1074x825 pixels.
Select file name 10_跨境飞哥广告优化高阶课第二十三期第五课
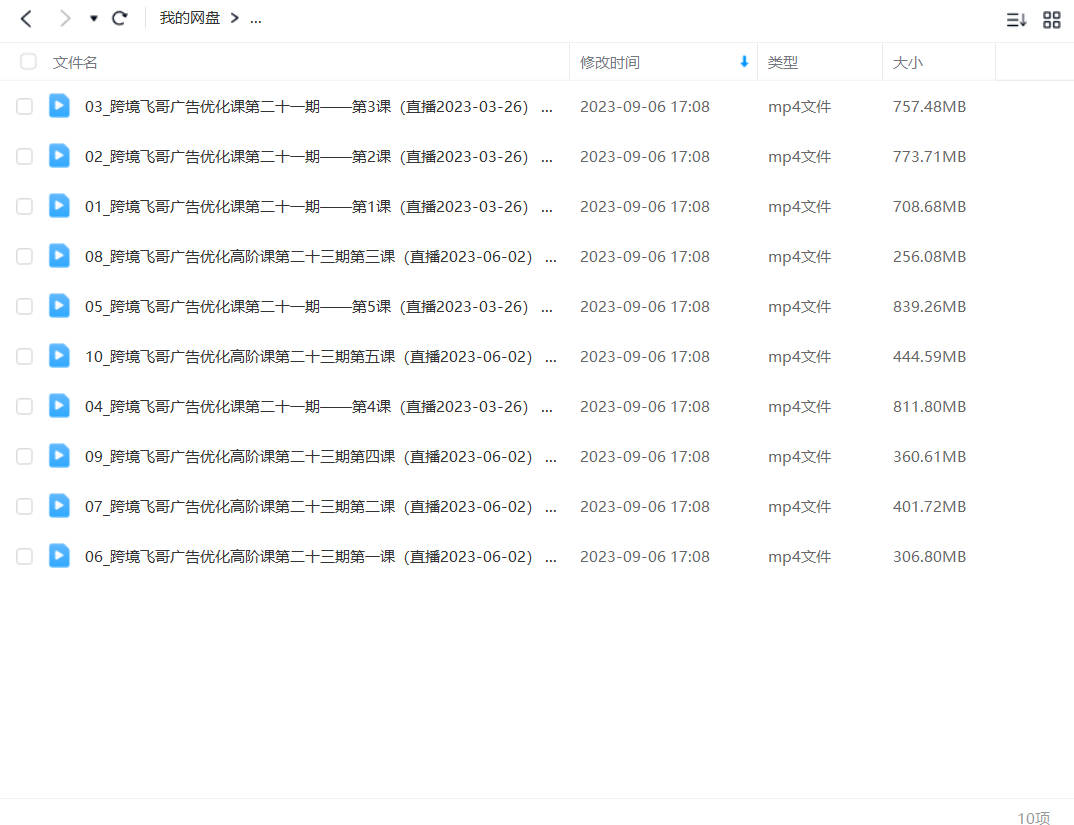click(x=240, y=357)
